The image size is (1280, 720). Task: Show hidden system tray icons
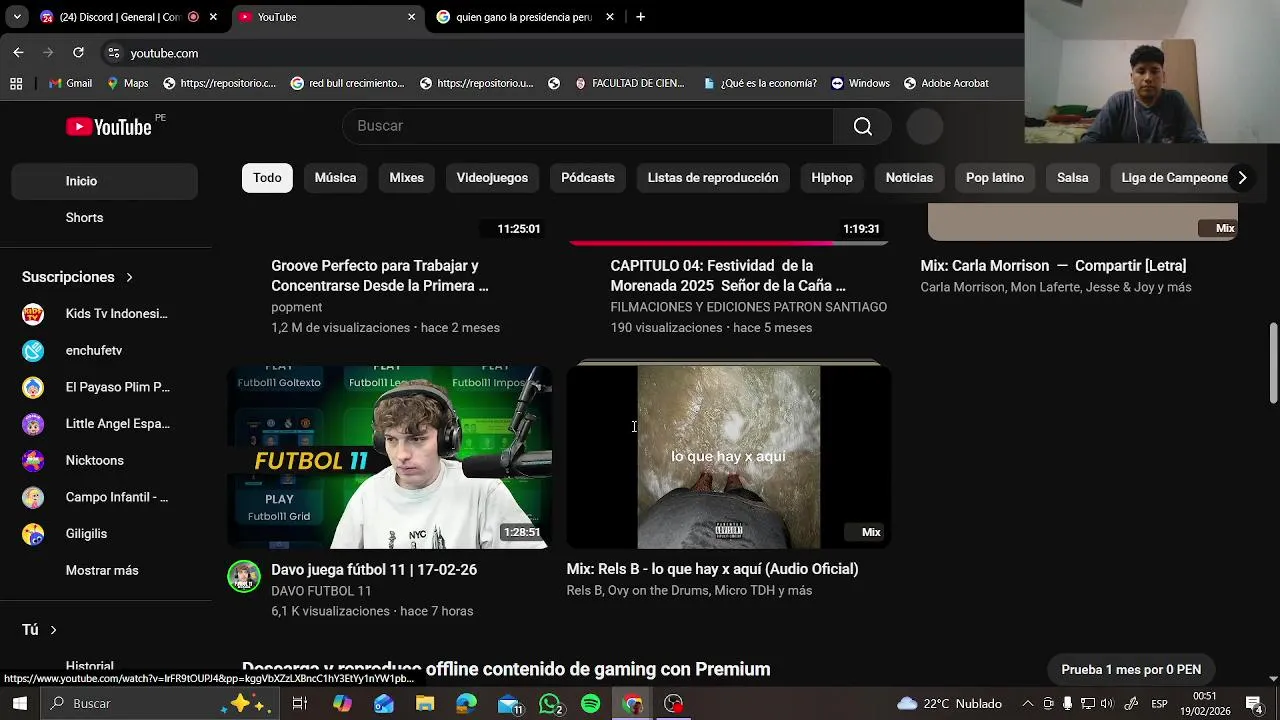[x=1028, y=703]
